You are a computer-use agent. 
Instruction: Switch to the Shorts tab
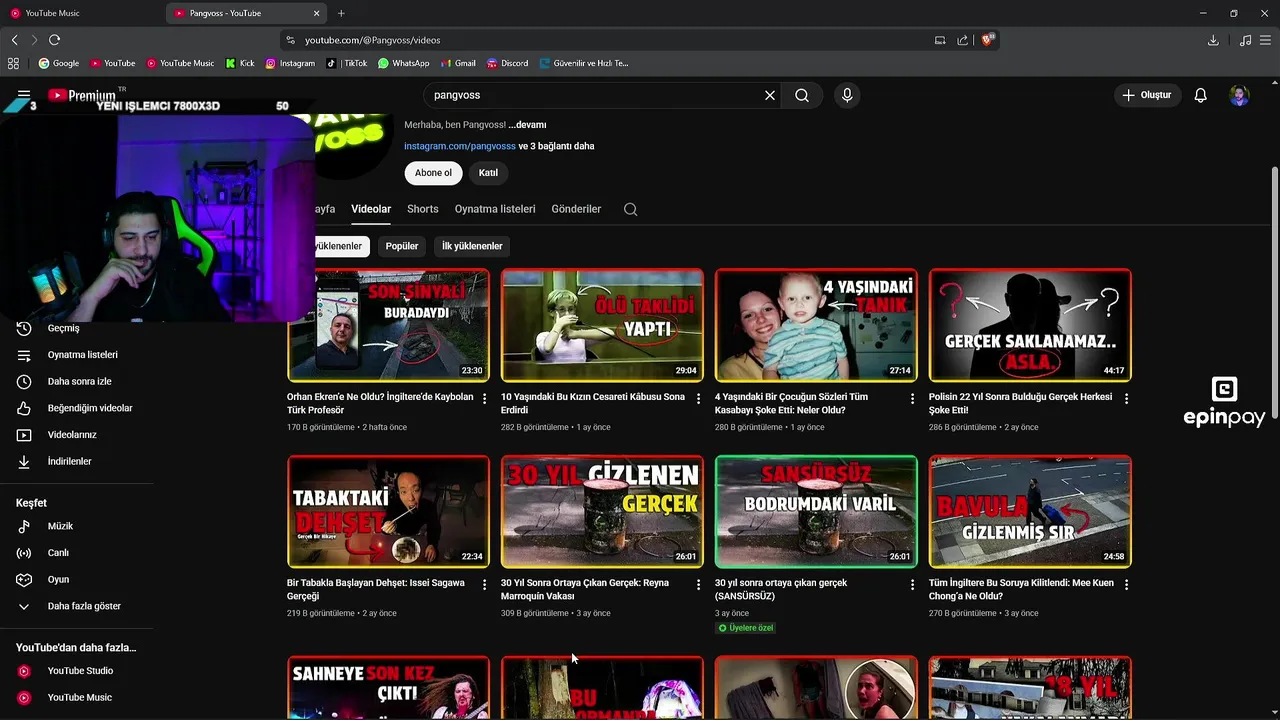pos(422,209)
